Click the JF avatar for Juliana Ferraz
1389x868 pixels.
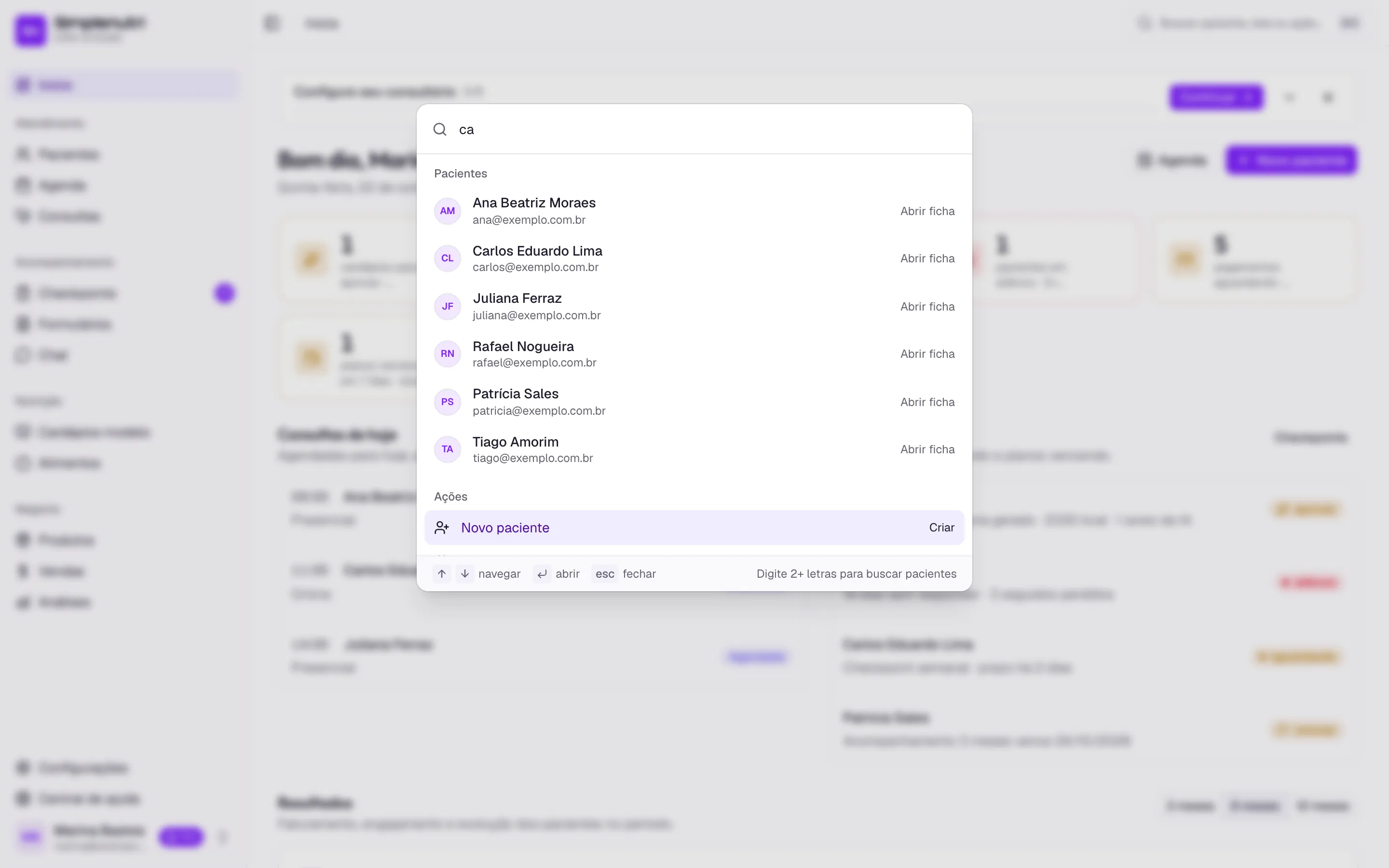447,307
